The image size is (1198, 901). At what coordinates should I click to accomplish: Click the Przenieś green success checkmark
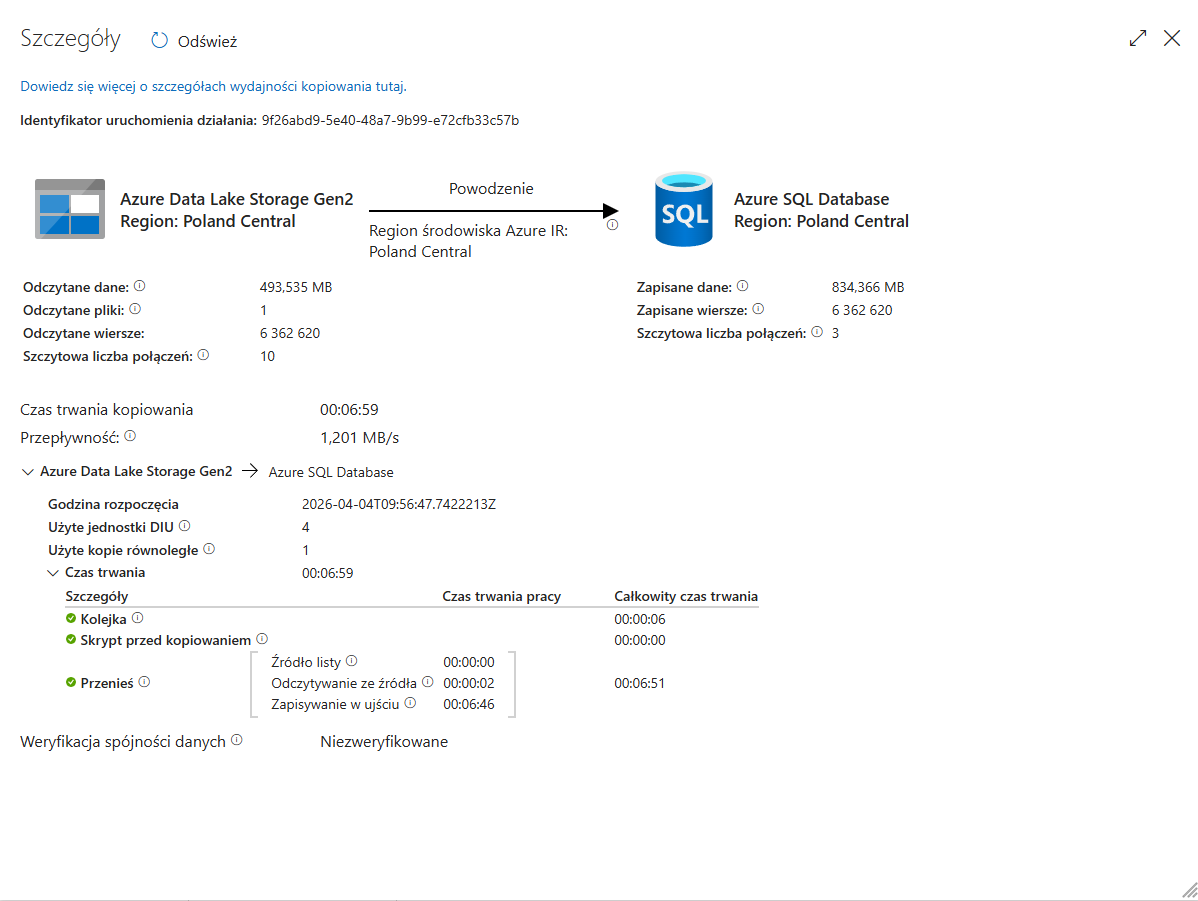point(71,682)
